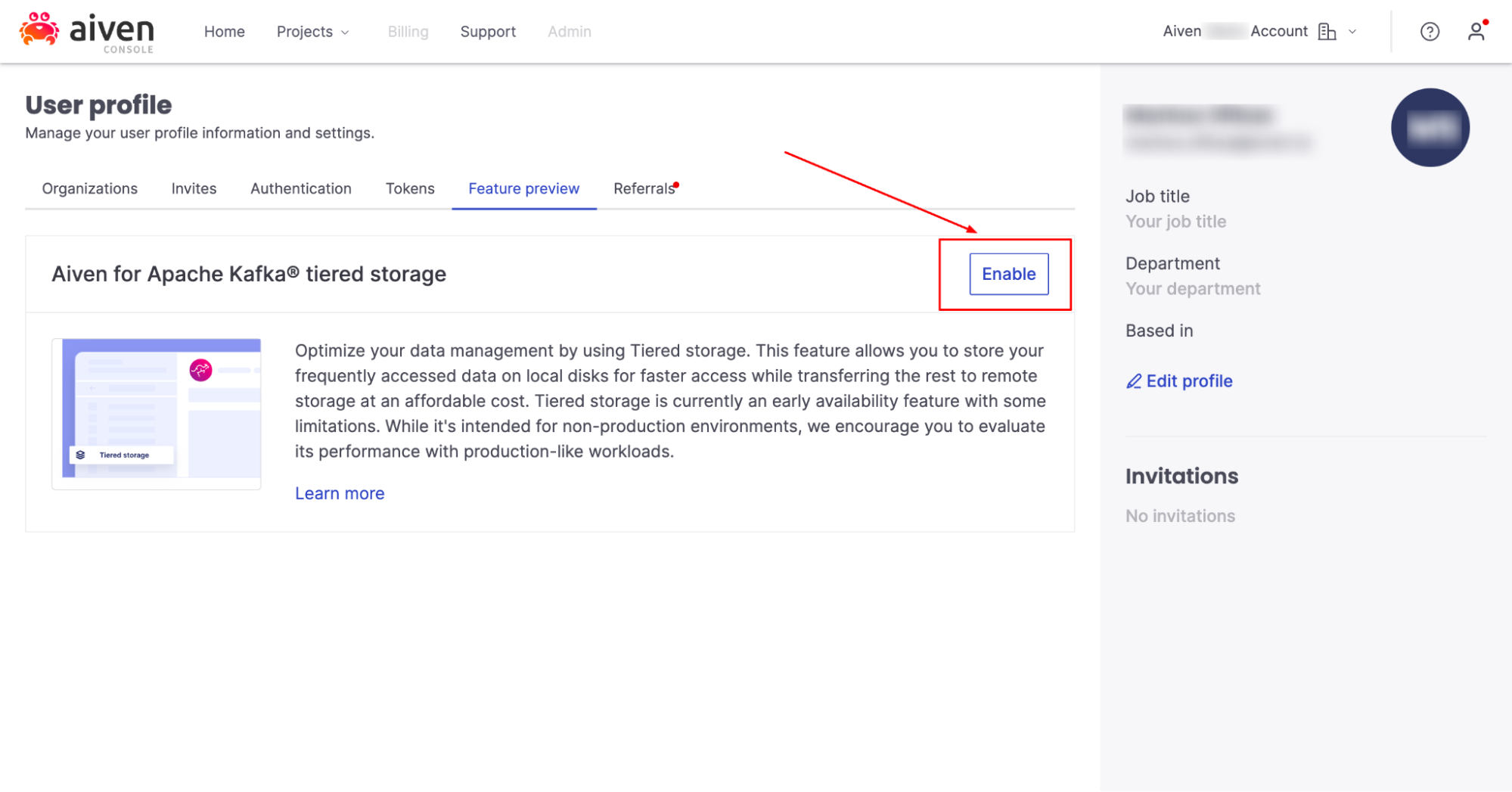This screenshot has width=1512, height=792.
Task: Open Admin in top navigation
Action: coord(570,32)
